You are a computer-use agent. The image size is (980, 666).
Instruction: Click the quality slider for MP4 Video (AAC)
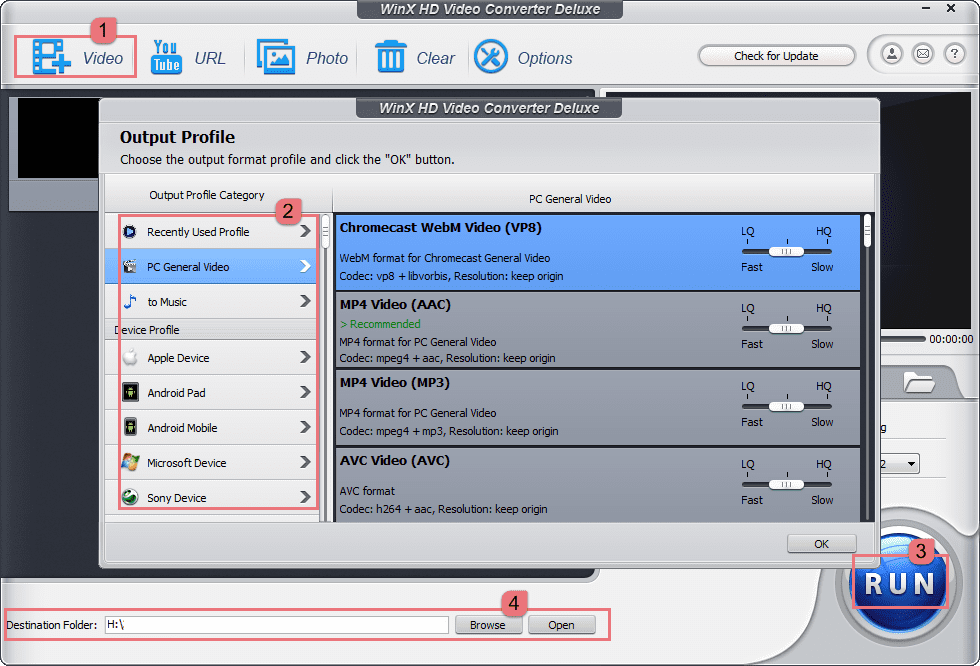click(785, 329)
